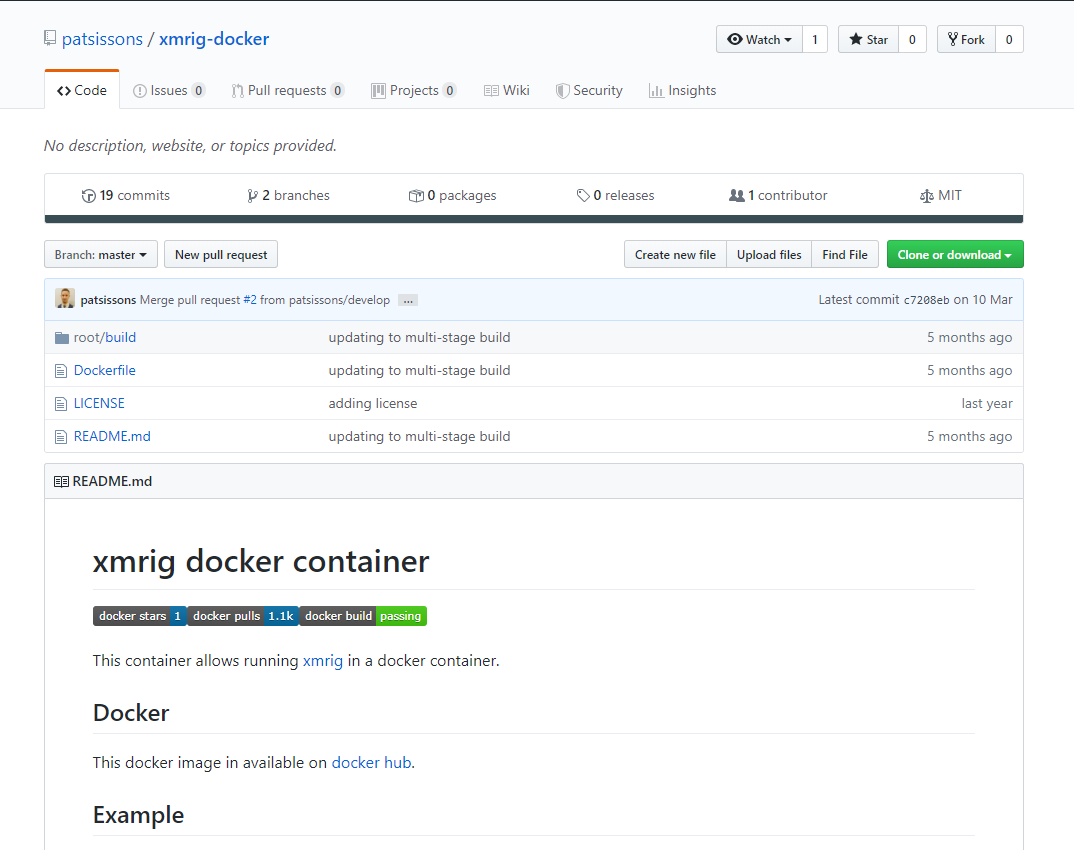
Task: Open the Insights tab
Action: (x=682, y=90)
